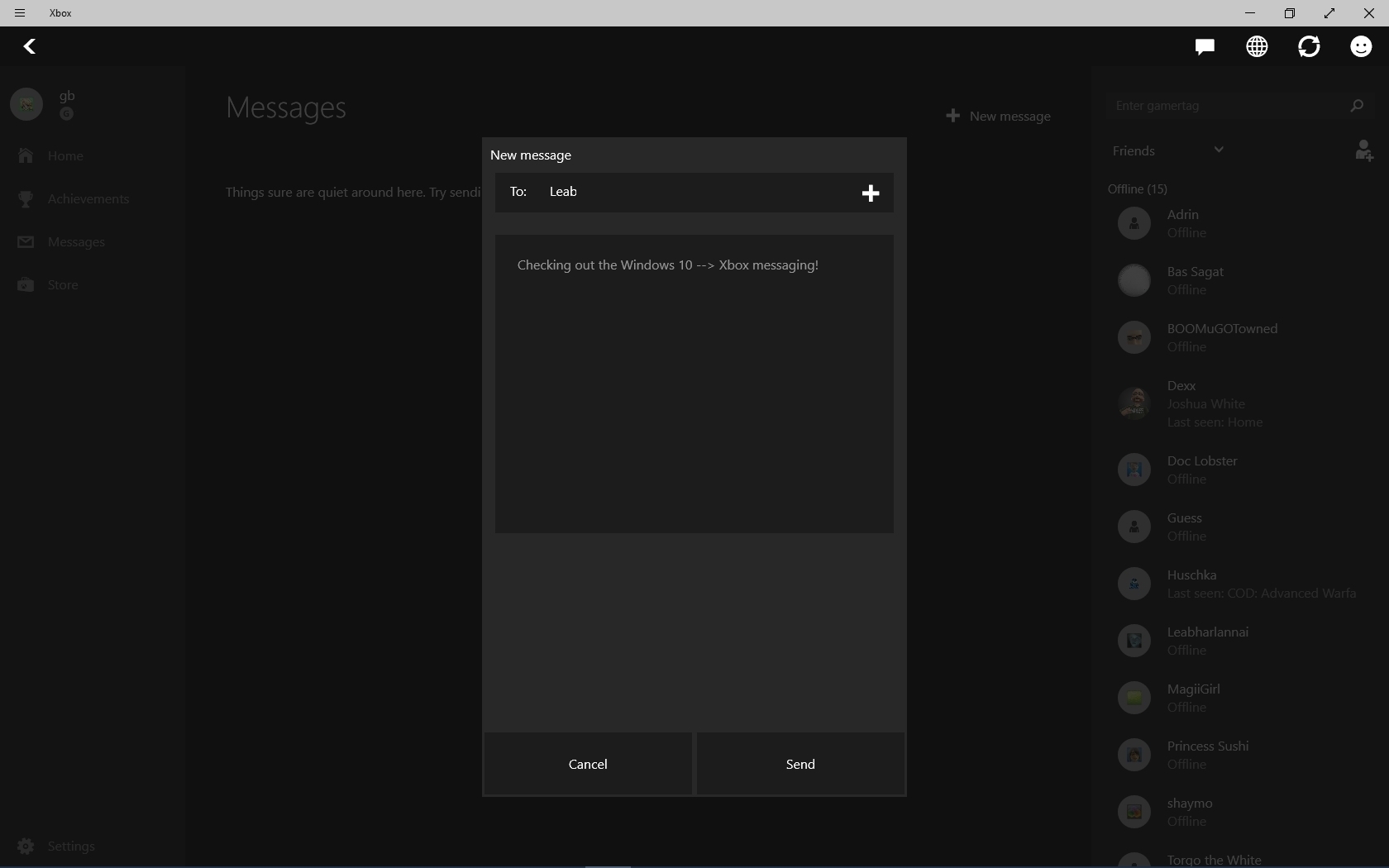Click Dexx's avatar picture
The width and height of the screenshot is (1389, 868).
(x=1134, y=403)
